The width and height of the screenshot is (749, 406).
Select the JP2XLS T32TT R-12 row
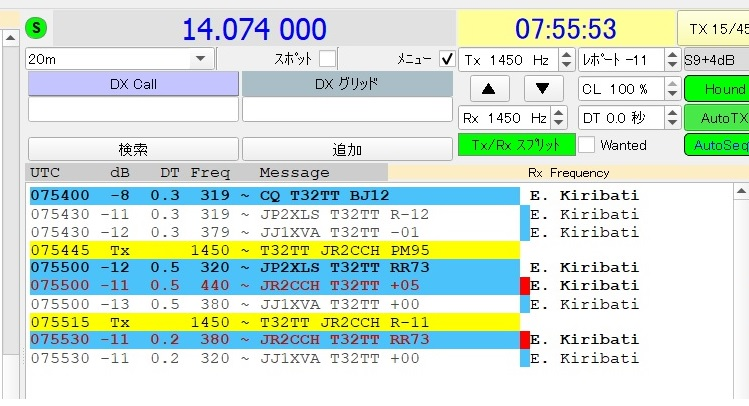pos(275,214)
